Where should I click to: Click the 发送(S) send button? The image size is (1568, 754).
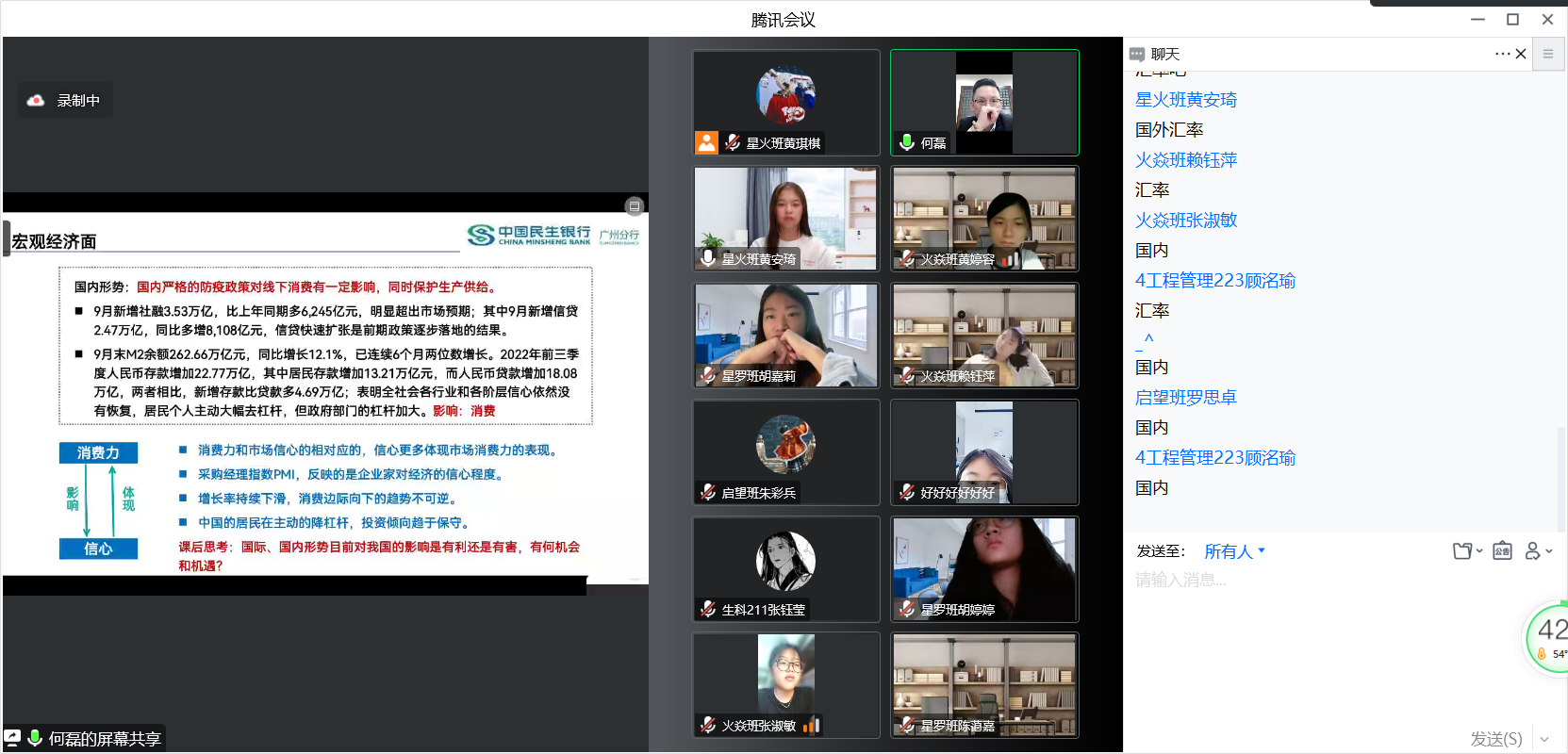click(x=1495, y=739)
